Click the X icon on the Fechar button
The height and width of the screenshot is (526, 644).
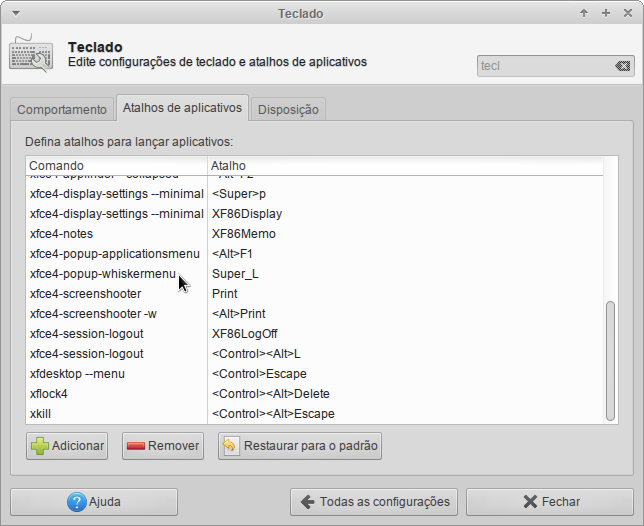(x=530, y=502)
